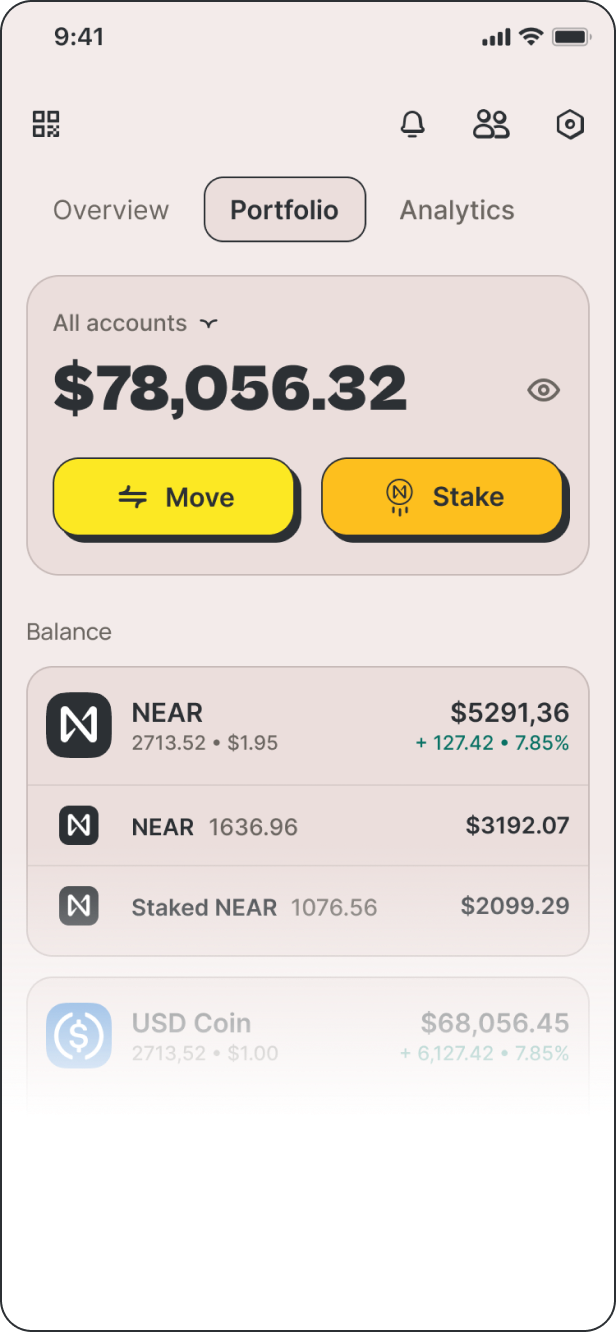
Task: Open the contacts people icon
Action: click(491, 124)
